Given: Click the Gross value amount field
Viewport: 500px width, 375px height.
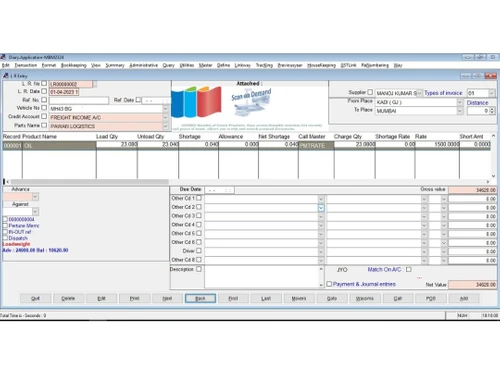Looking at the screenshot, I should (x=472, y=190).
